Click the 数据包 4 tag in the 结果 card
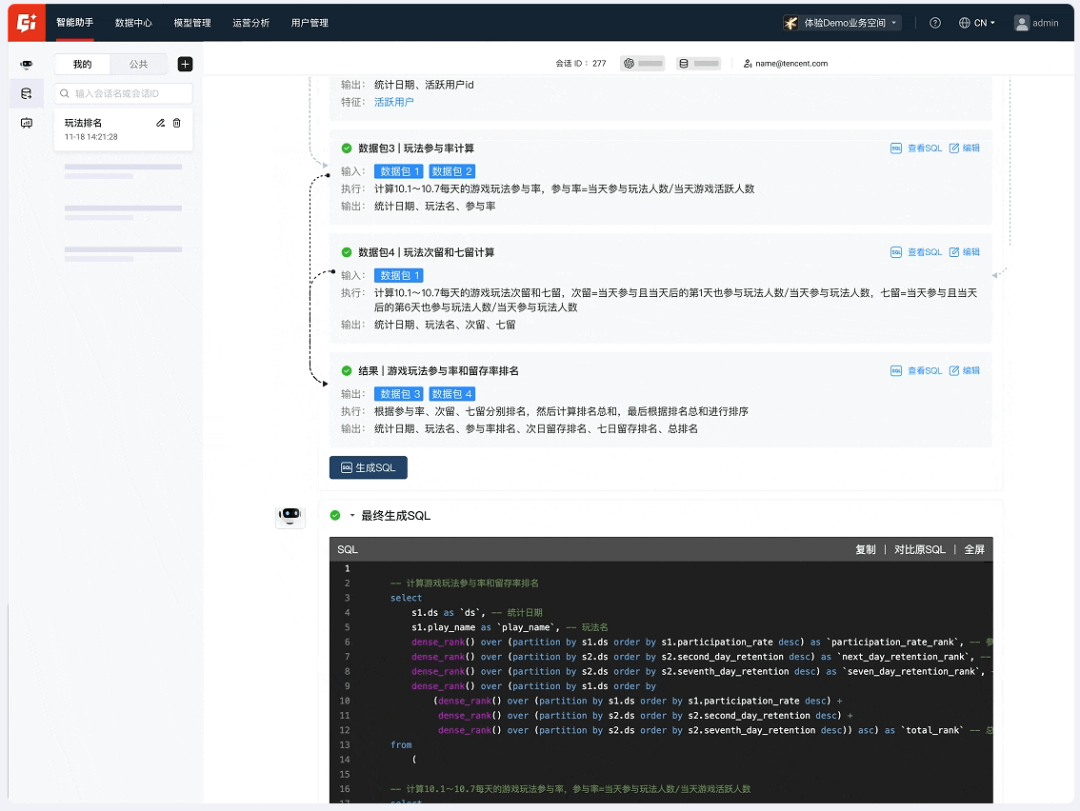 coord(453,394)
